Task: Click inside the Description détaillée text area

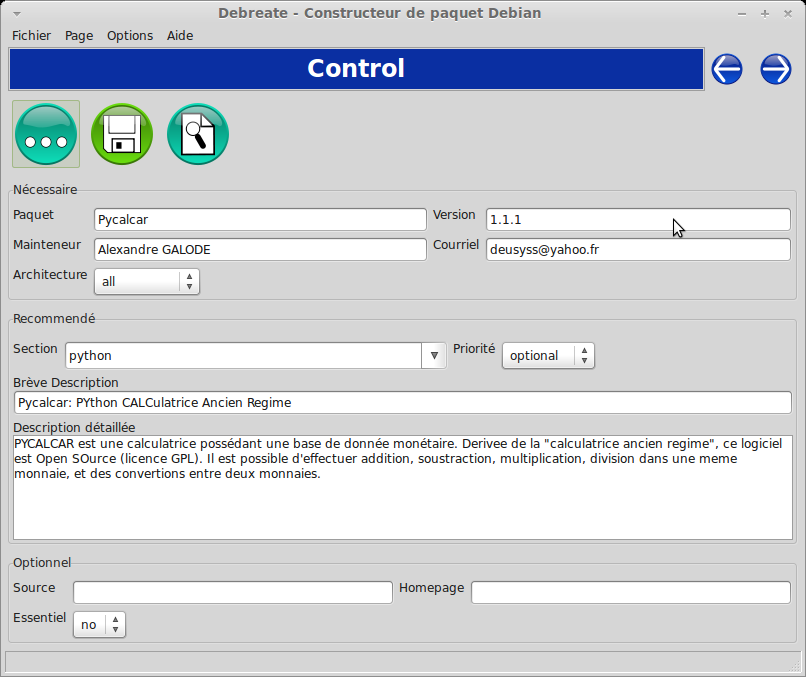Action: coord(400,500)
